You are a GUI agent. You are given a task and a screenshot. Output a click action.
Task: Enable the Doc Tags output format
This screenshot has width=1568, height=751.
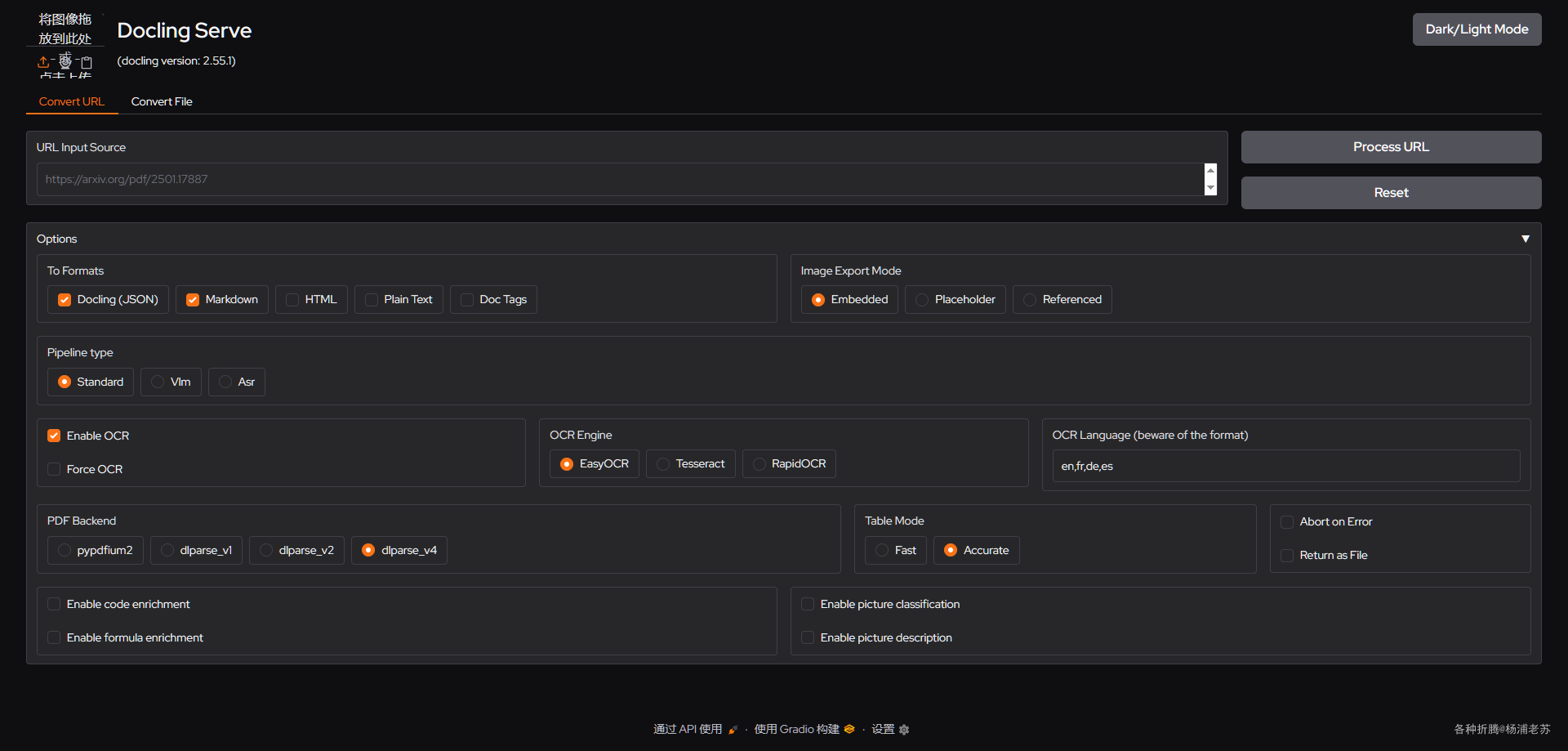467,300
